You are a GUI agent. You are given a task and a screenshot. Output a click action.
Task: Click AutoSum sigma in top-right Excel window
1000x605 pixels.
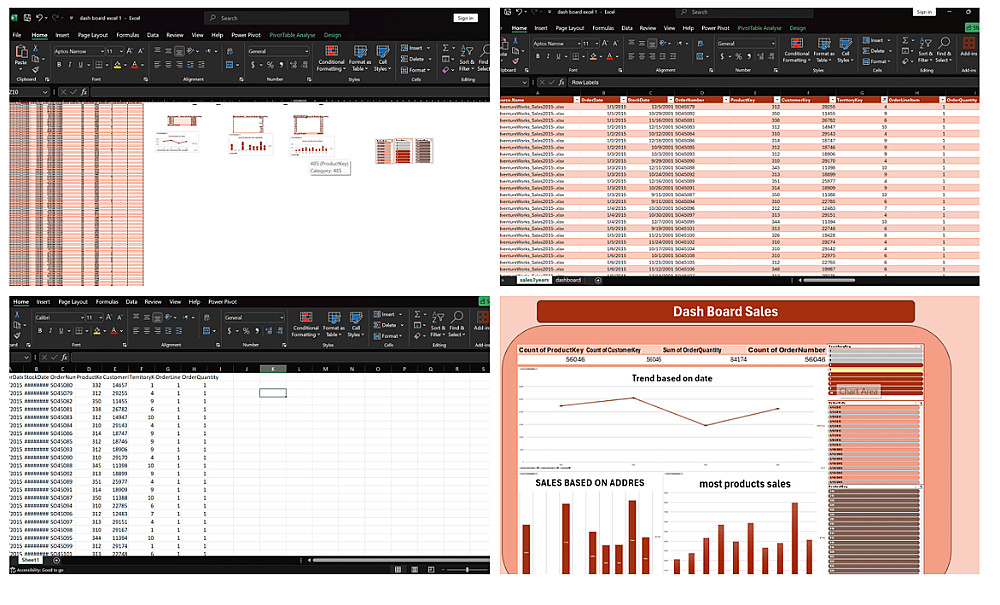tap(905, 40)
